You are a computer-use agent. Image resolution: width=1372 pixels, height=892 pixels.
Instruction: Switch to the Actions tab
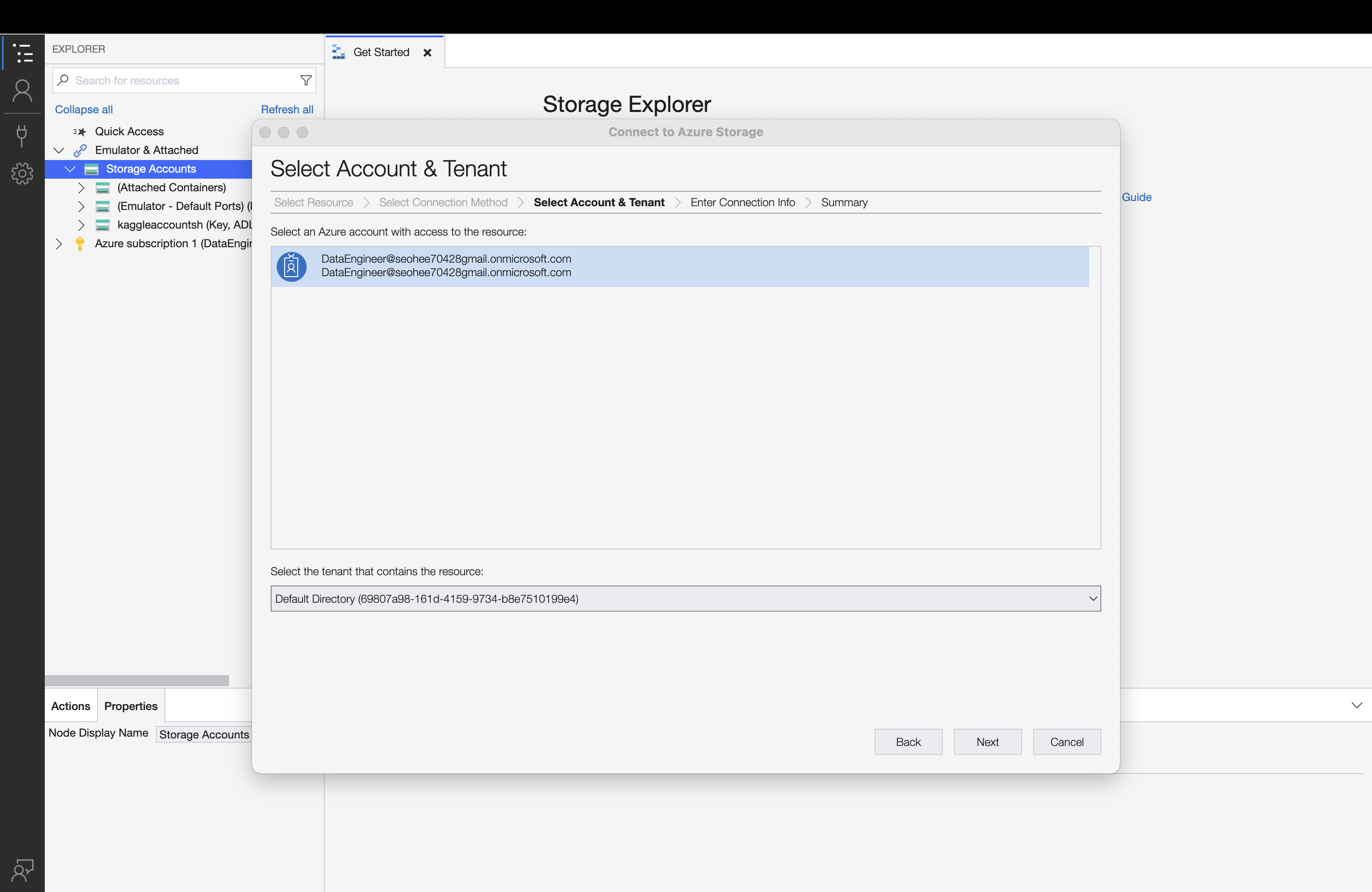click(x=71, y=706)
